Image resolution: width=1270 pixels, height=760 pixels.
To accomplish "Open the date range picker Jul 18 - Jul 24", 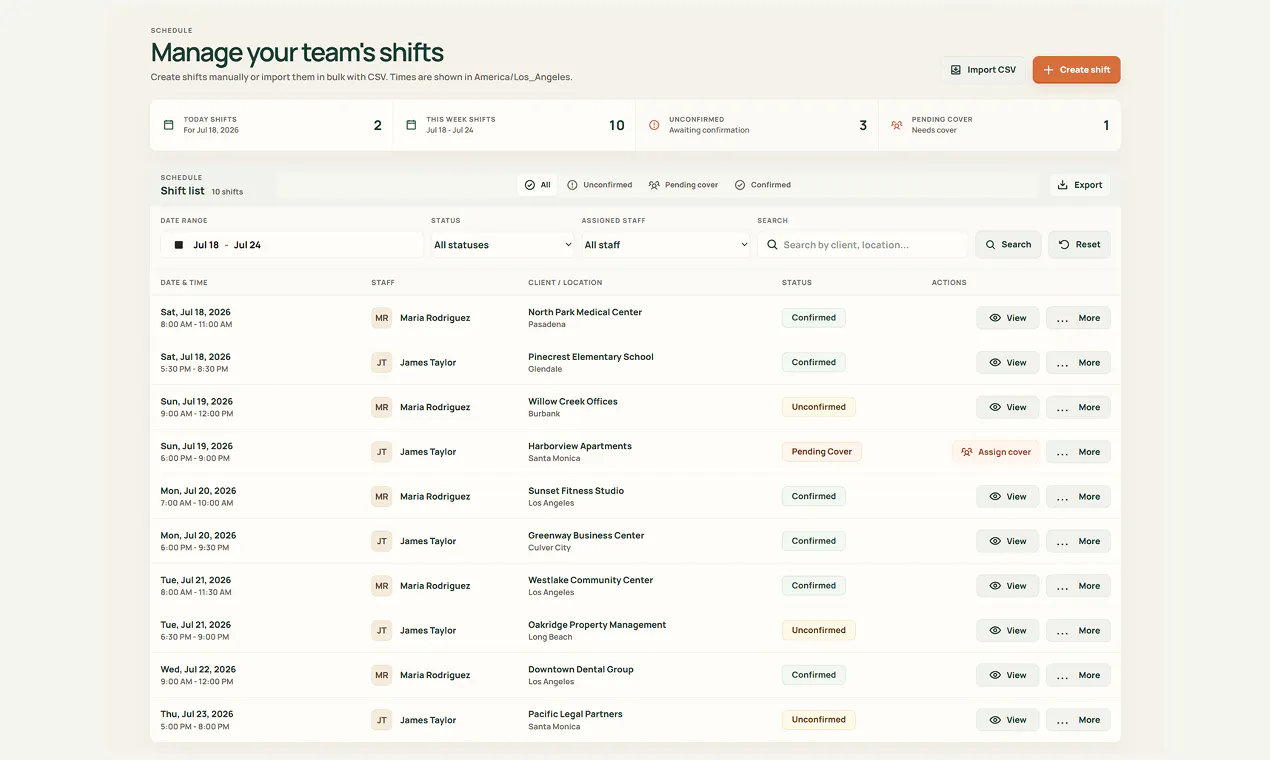I will coord(291,245).
